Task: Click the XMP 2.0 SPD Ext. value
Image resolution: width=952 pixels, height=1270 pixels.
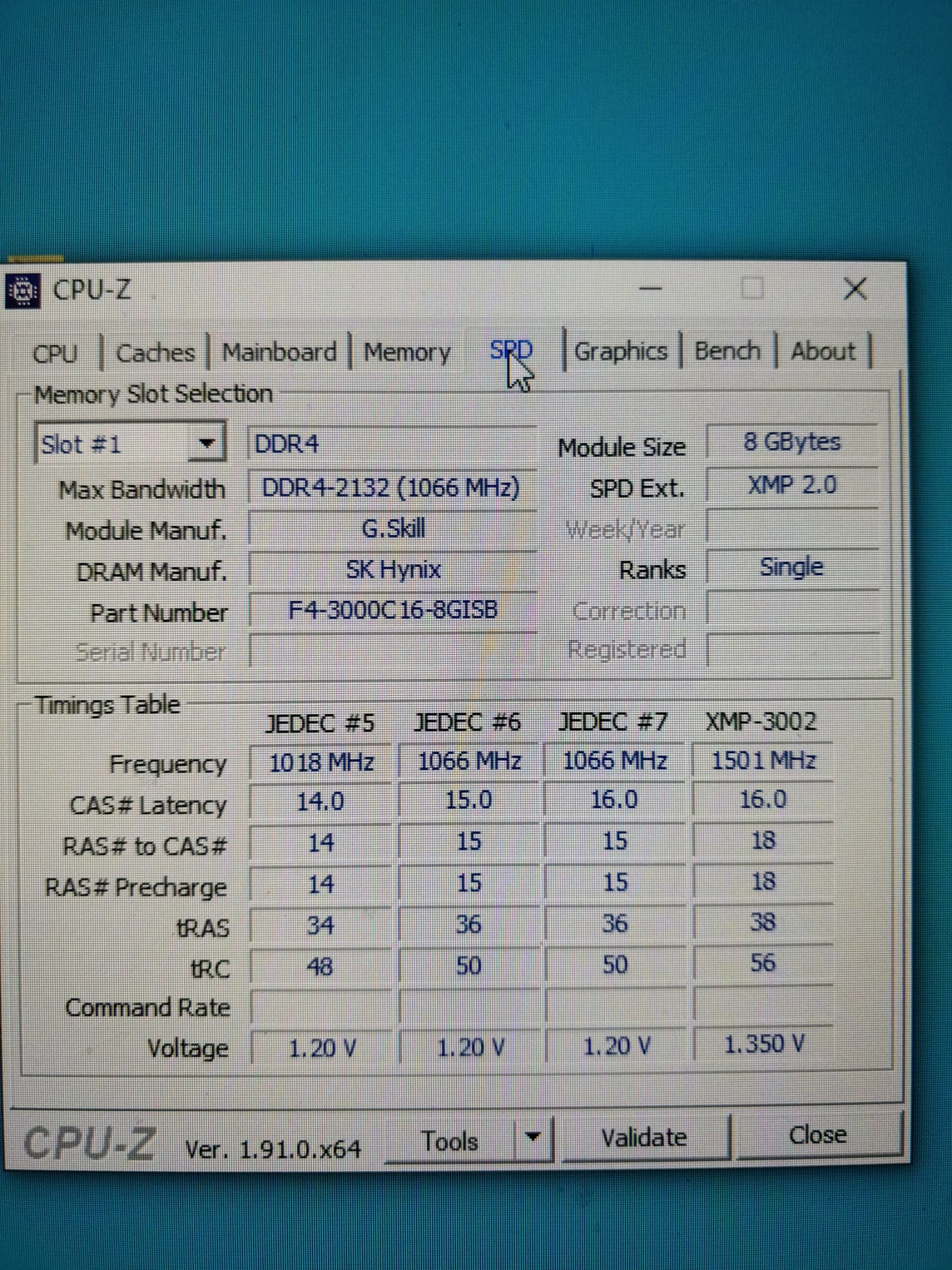Action: point(791,484)
